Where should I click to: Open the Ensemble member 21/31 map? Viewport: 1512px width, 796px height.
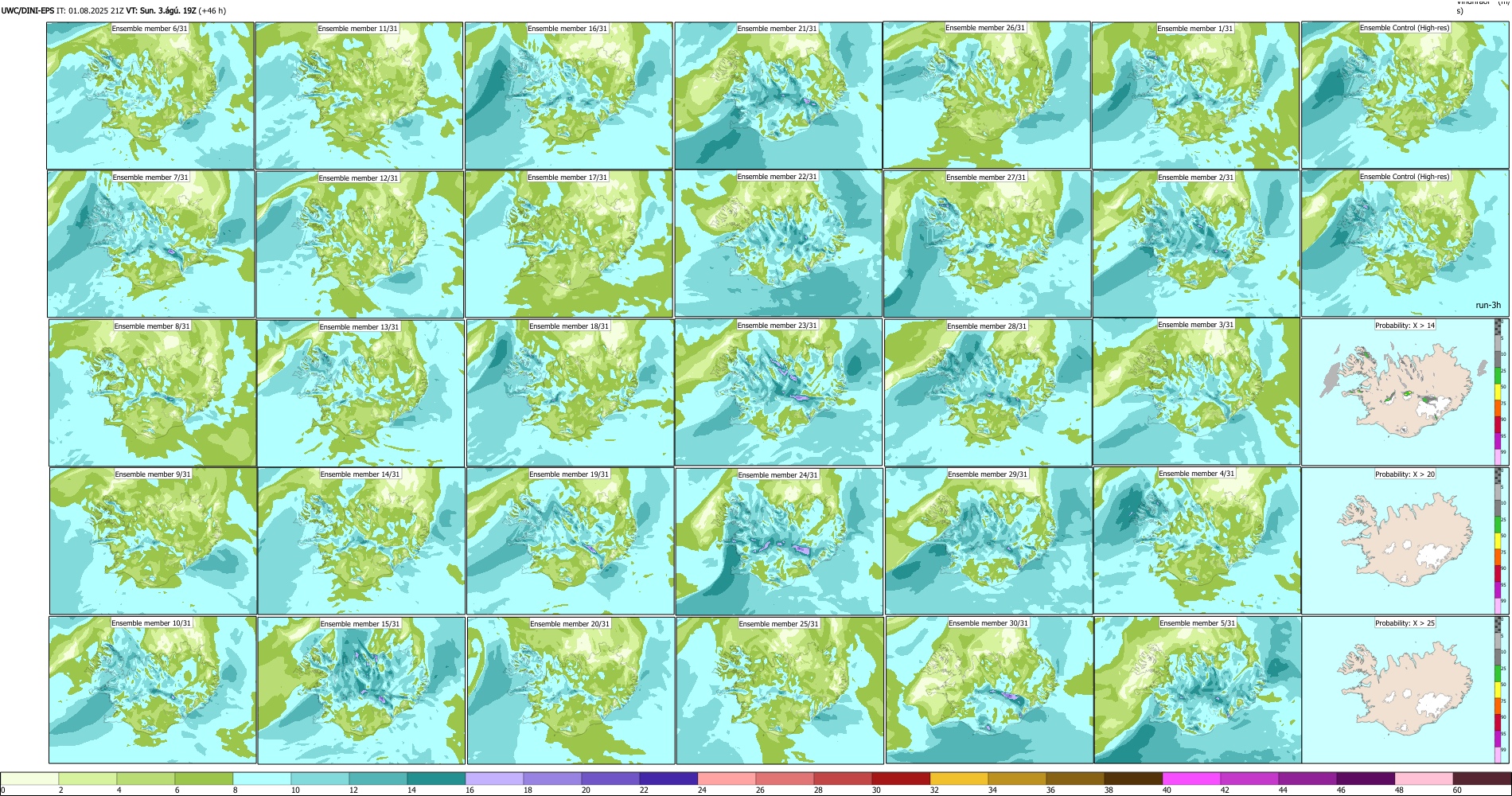[778, 95]
